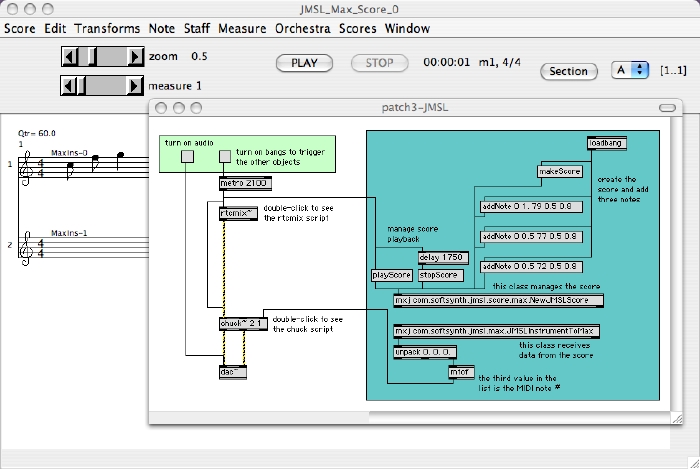Image resolution: width=700 pixels, height=469 pixels.
Task: Click the measure slider right arrow
Action: [134, 85]
